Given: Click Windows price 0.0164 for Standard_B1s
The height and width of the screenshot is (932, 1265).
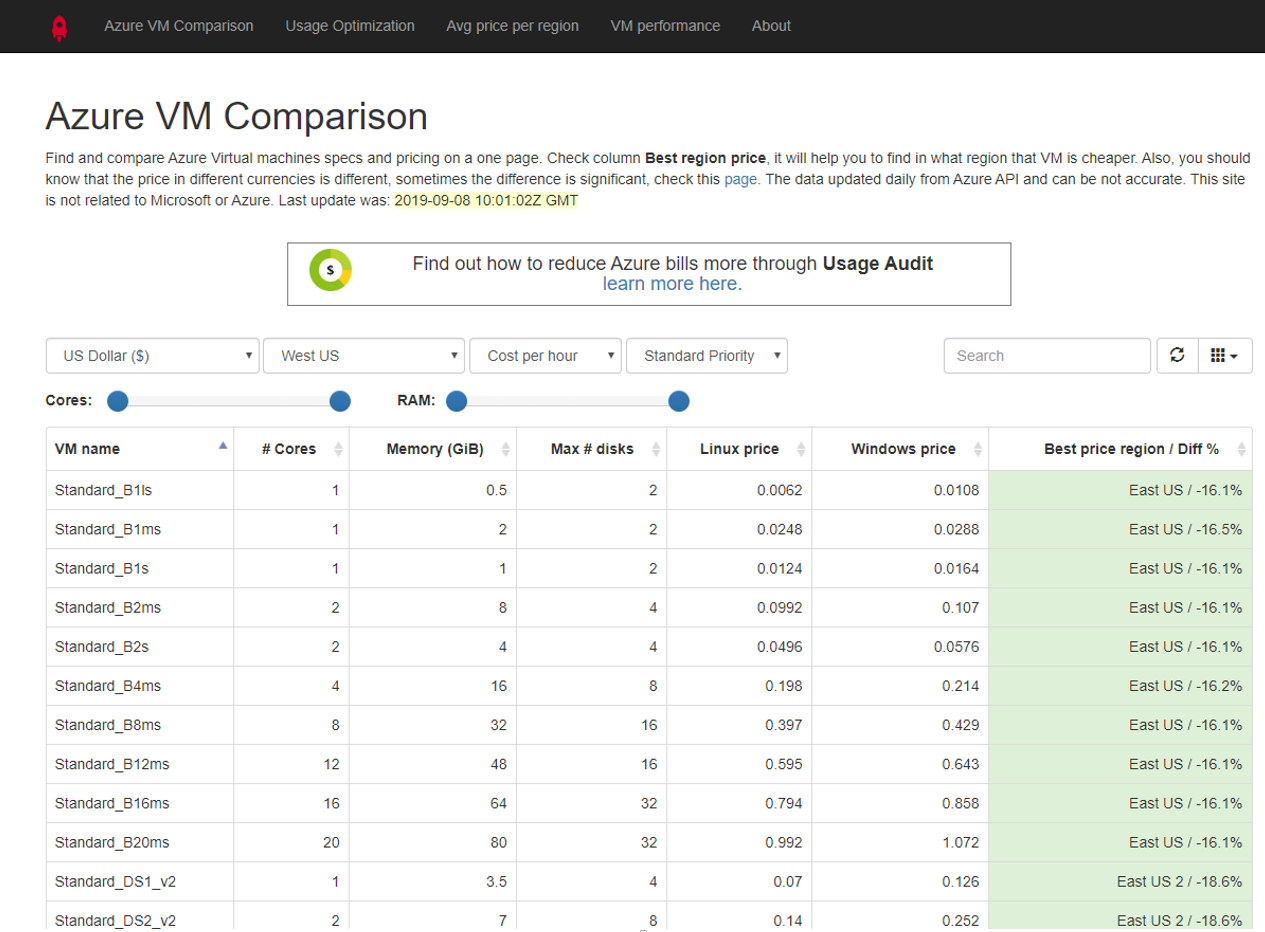Looking at the screenshot, I should click(x=957, y=568).
